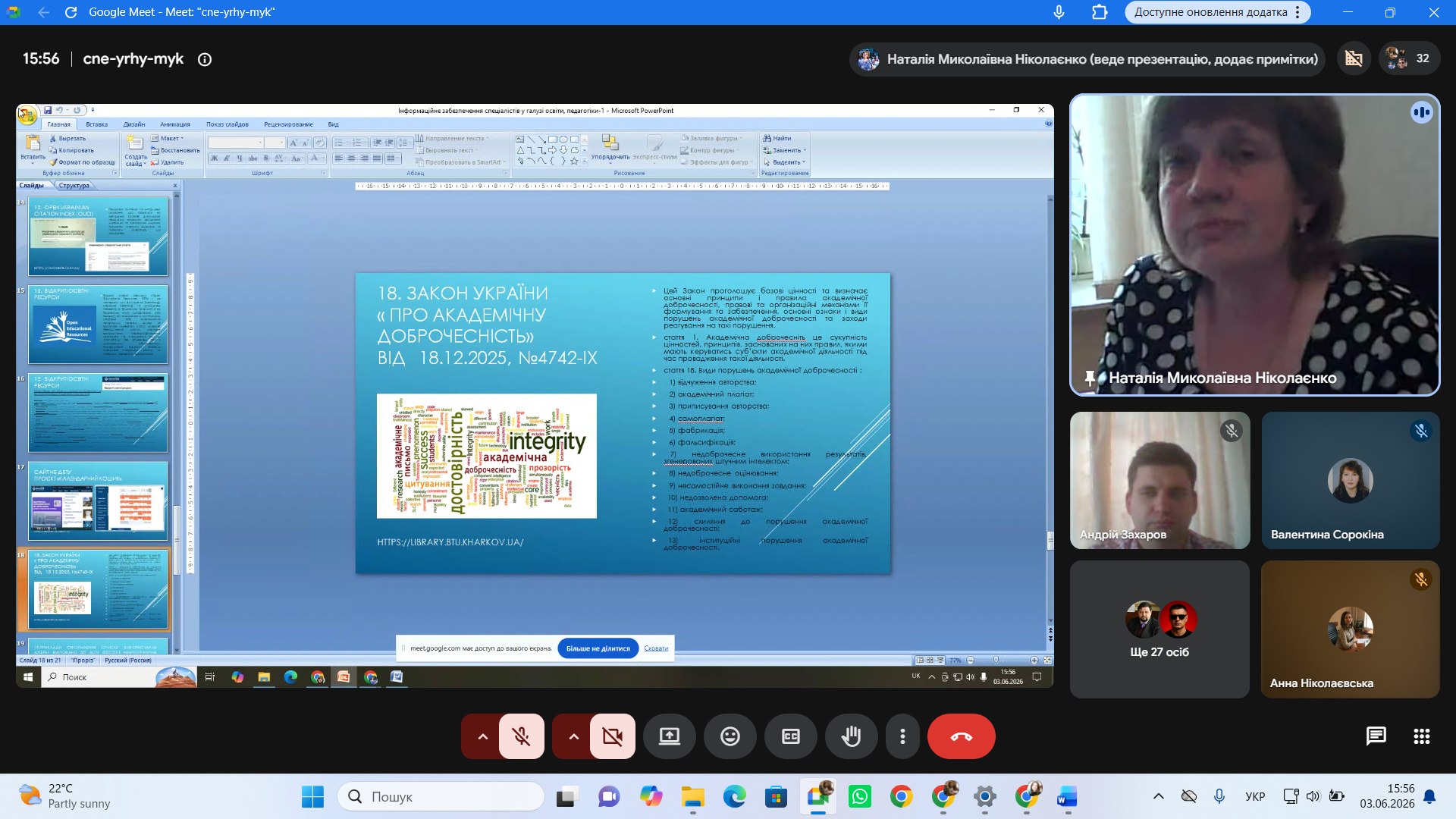Switch to 'Рецензирование' tab in shared PowerPoint
The height and width of the screenshot is (819, 1456).
point(288,124)
